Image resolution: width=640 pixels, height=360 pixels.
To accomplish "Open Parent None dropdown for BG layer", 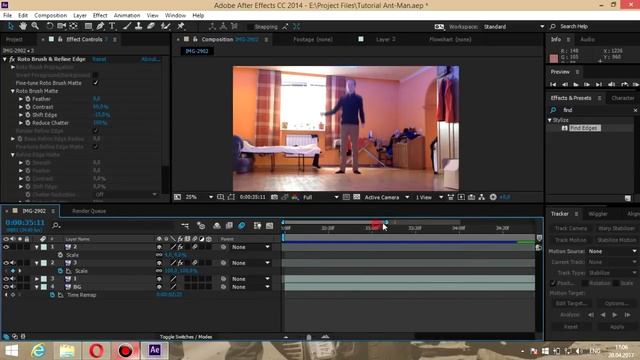I will 251,287.
